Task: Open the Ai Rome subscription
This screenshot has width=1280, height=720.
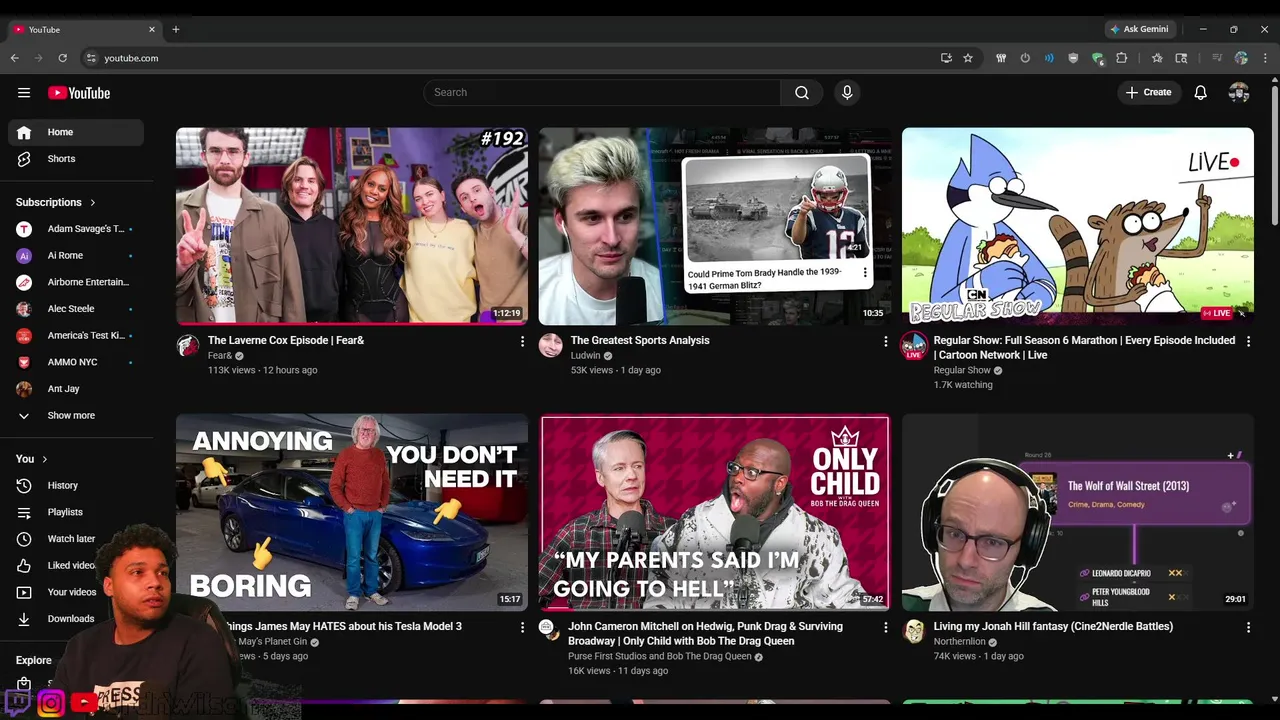Action: pos(76,256)
